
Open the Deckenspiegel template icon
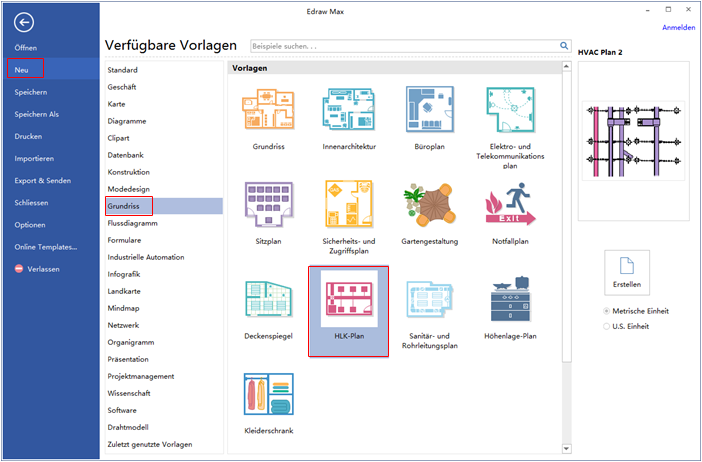[268, 299]
